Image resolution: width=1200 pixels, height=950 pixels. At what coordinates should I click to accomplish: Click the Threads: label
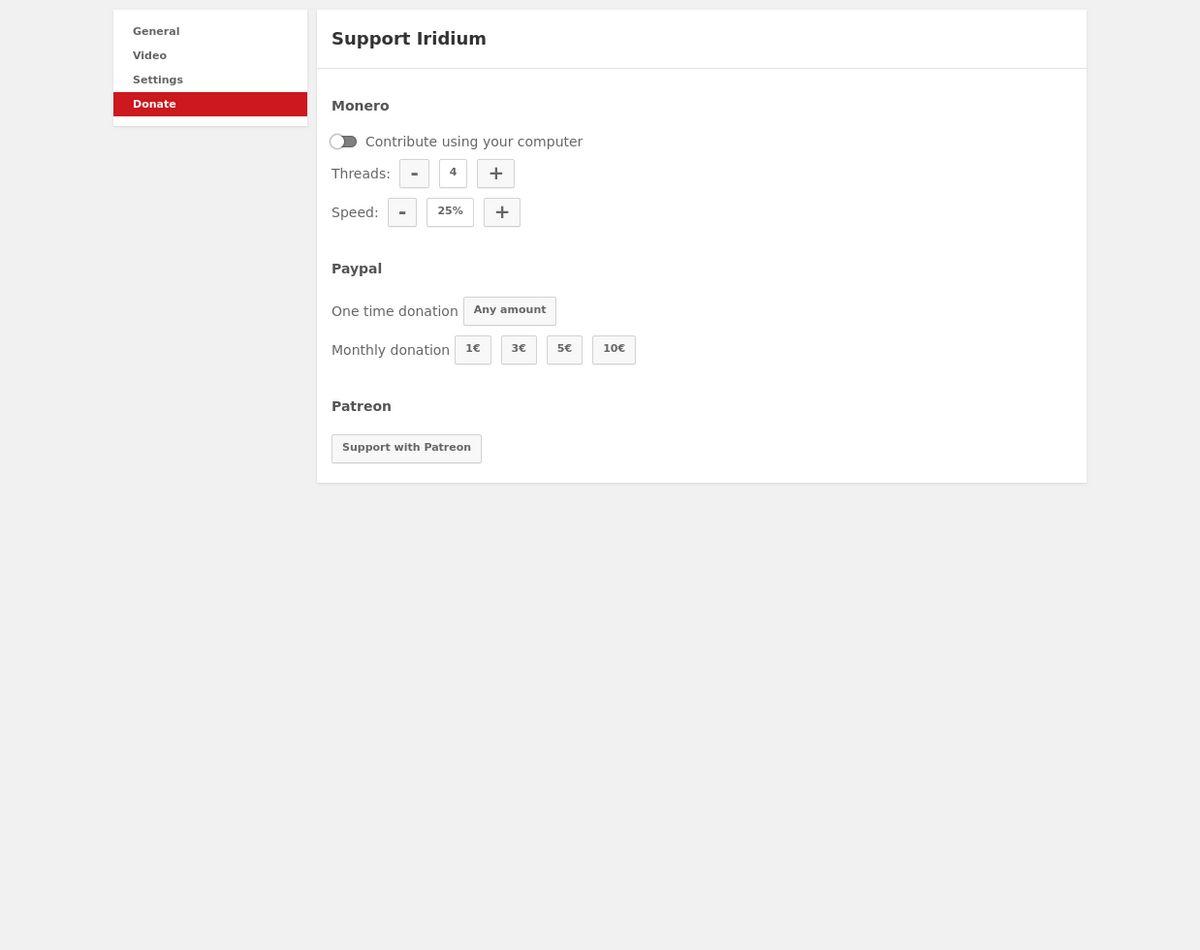361,174
